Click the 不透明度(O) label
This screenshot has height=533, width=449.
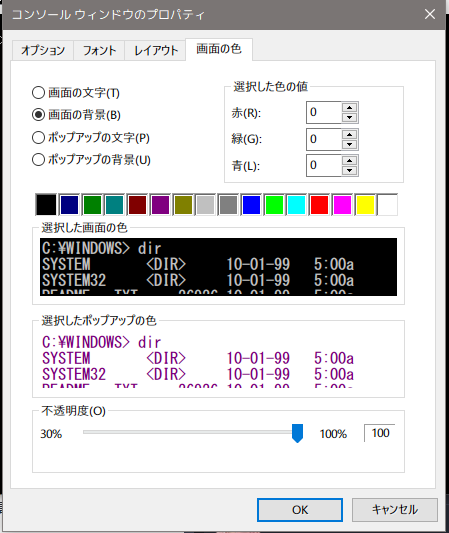click(x=73, y=411)
